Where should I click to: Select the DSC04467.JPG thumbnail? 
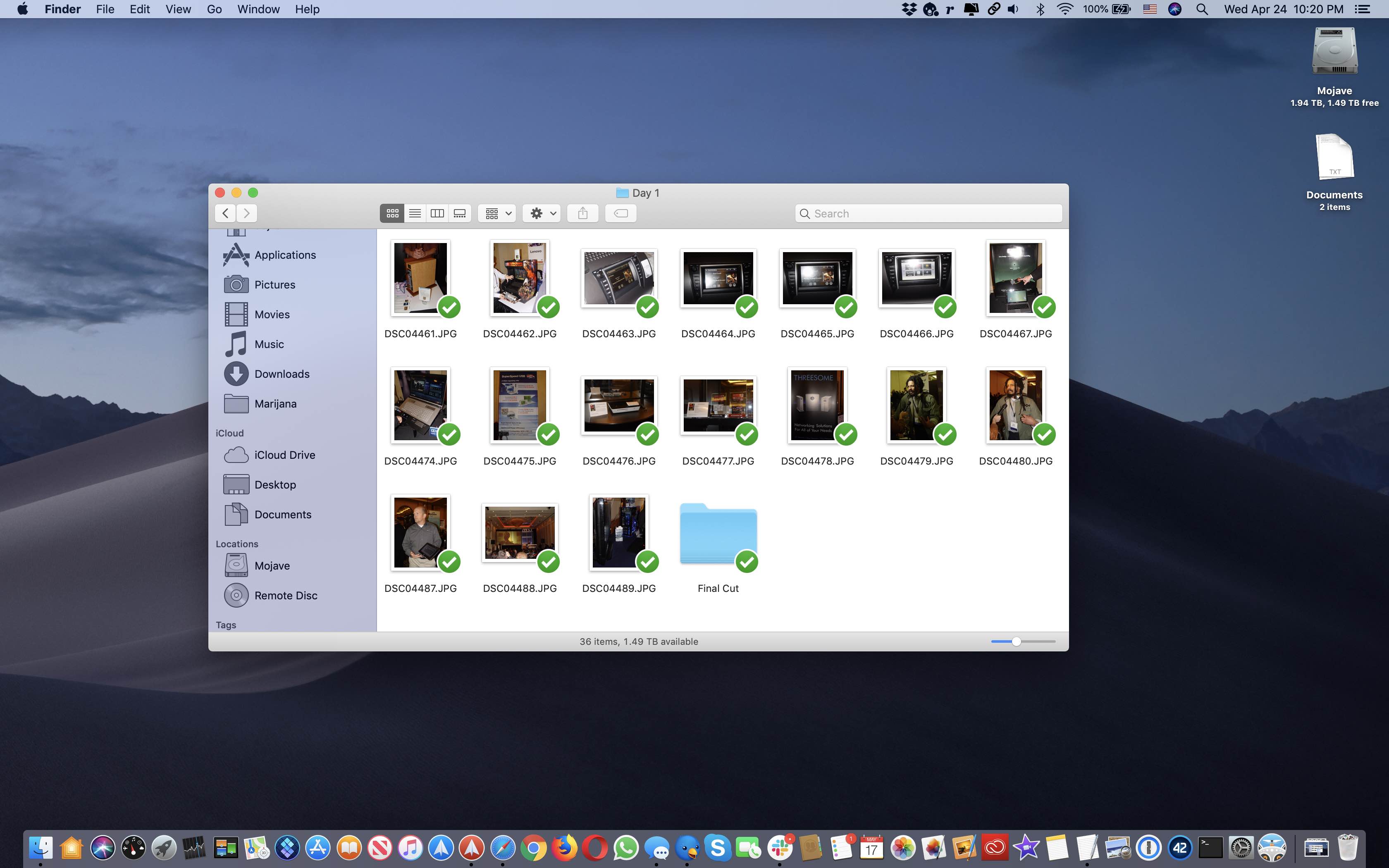1015,278
